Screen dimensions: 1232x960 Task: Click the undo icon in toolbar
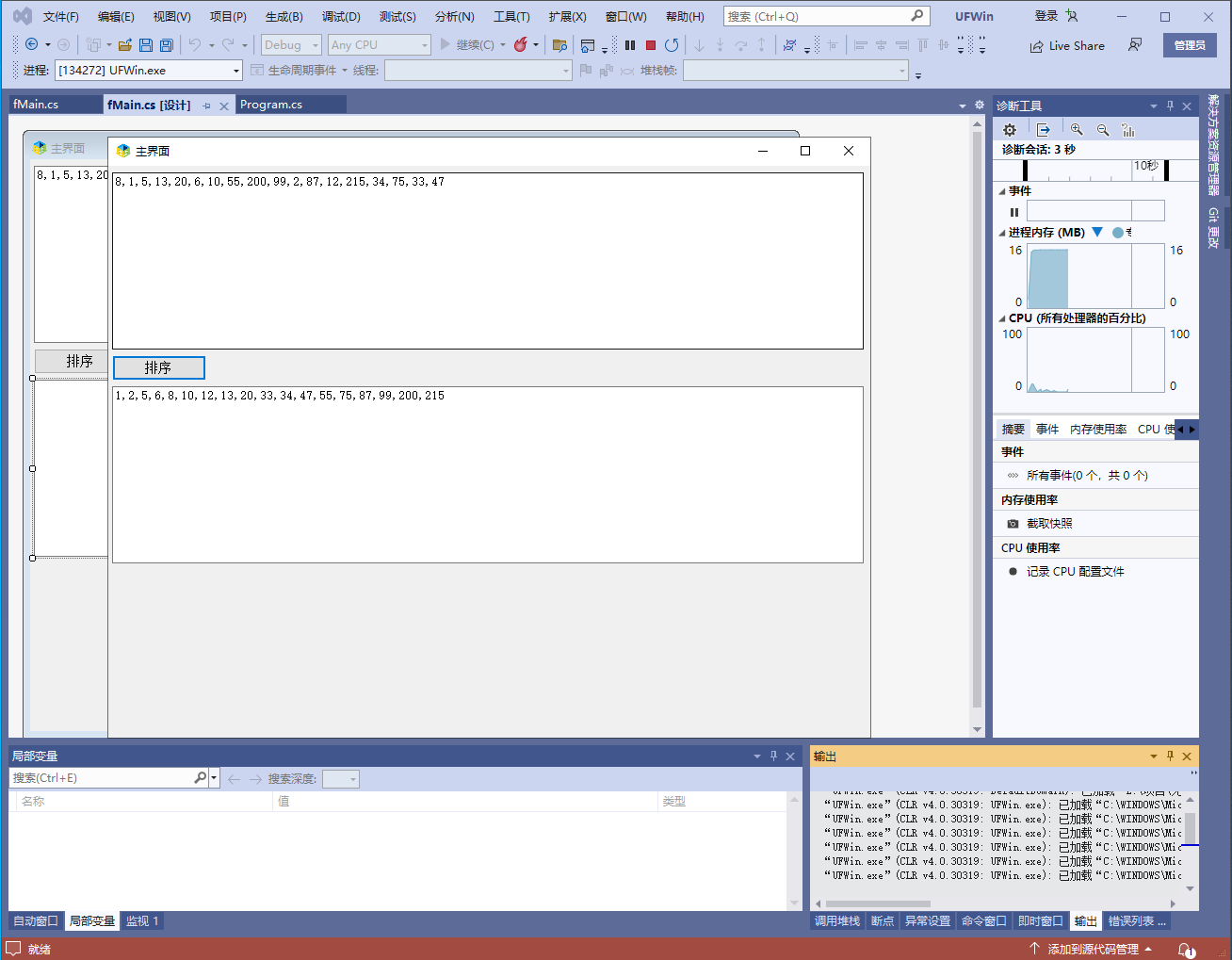195,45
